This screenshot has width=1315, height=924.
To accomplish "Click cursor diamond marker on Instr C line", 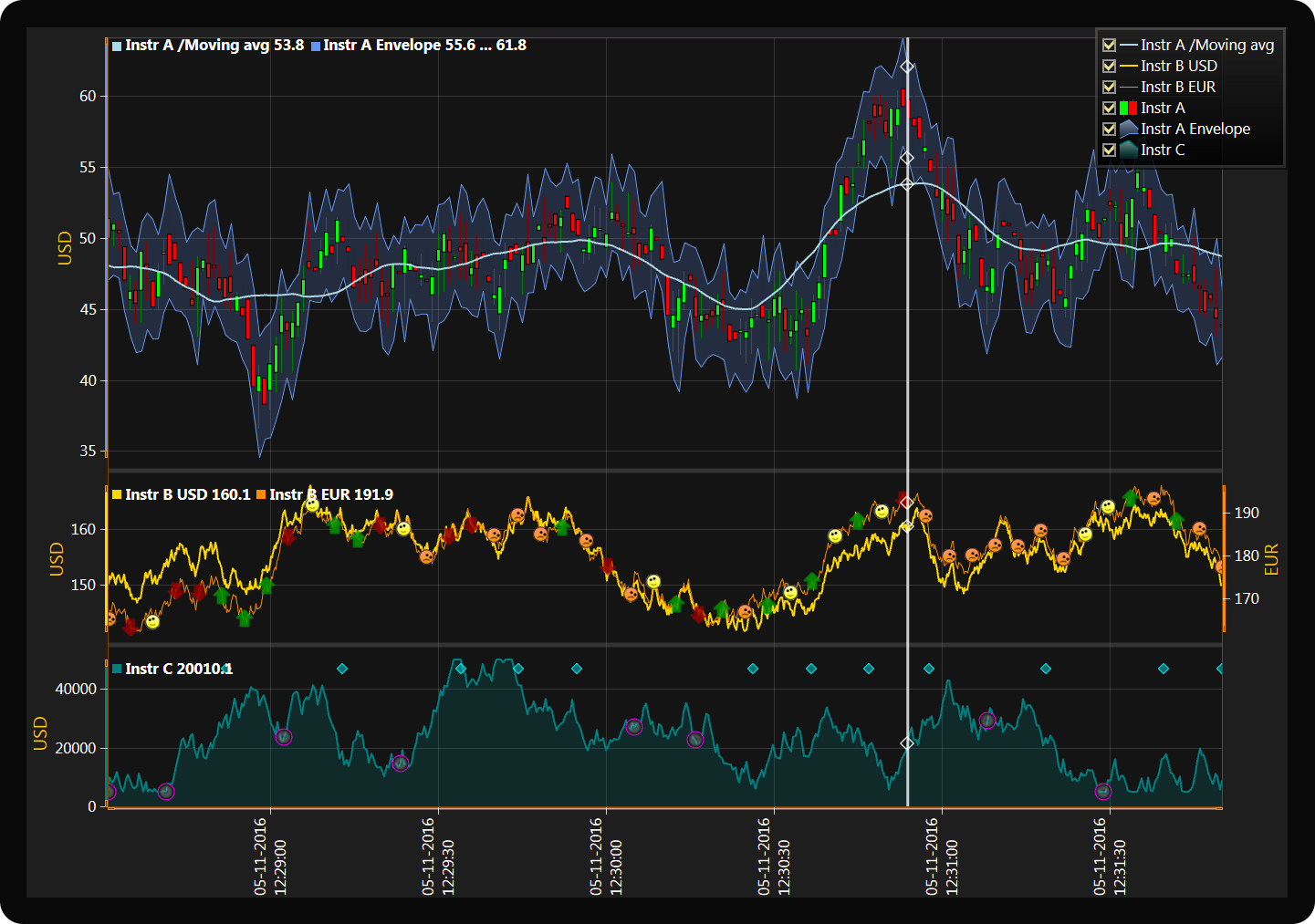I will 907,743.
